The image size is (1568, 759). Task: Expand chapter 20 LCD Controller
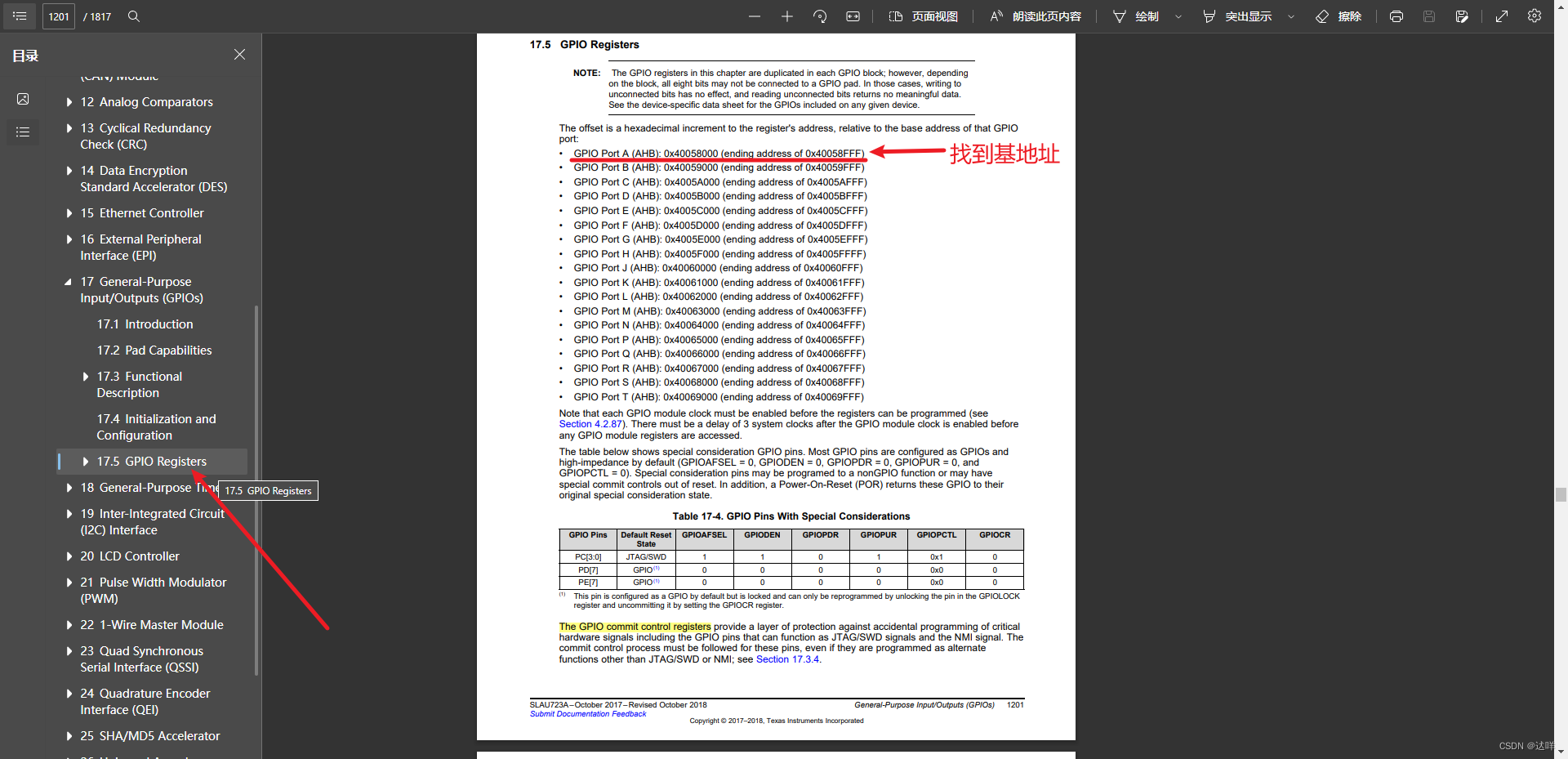click(x=69, y=556)
